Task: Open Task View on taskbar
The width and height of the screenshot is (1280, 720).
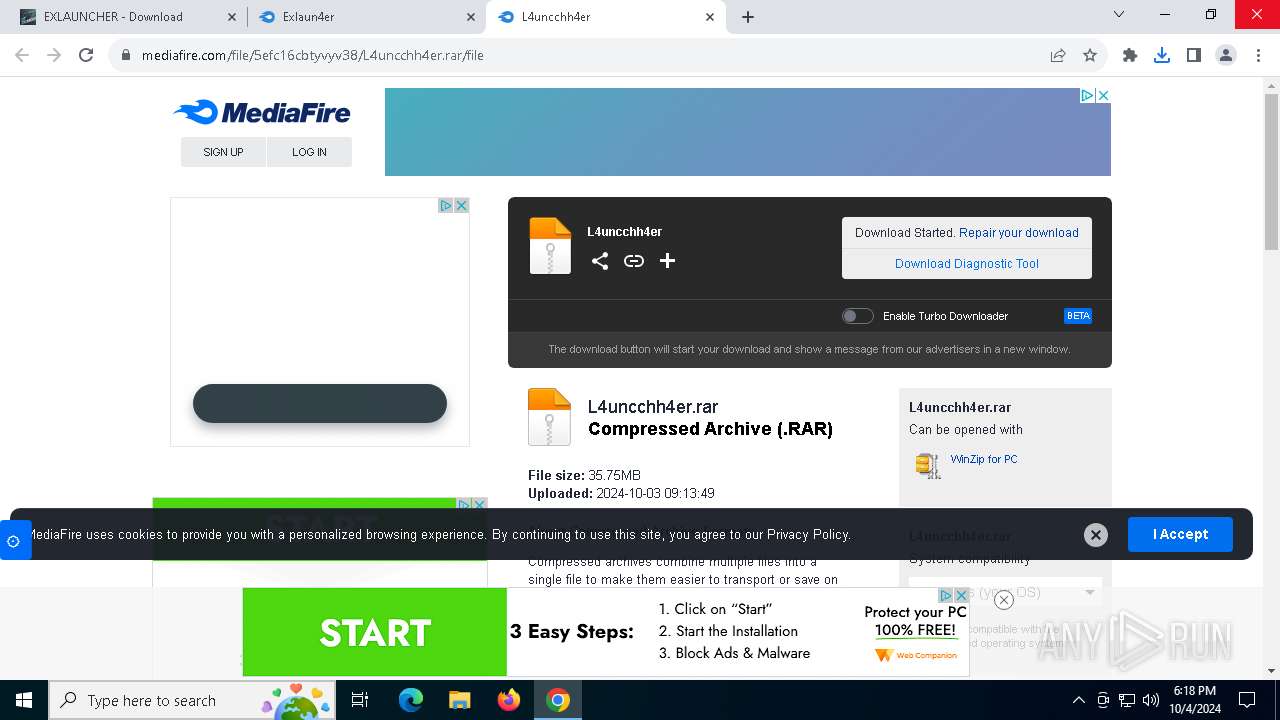Action: [x=361, y=700]
